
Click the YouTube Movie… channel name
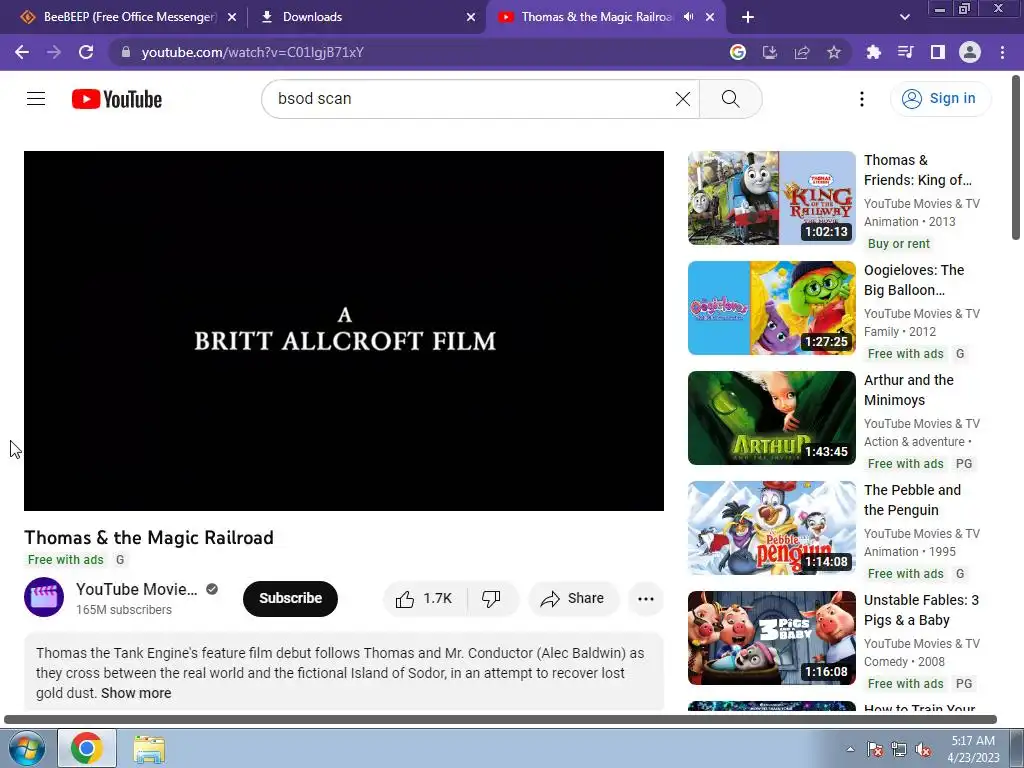click(x=136, y=589)
